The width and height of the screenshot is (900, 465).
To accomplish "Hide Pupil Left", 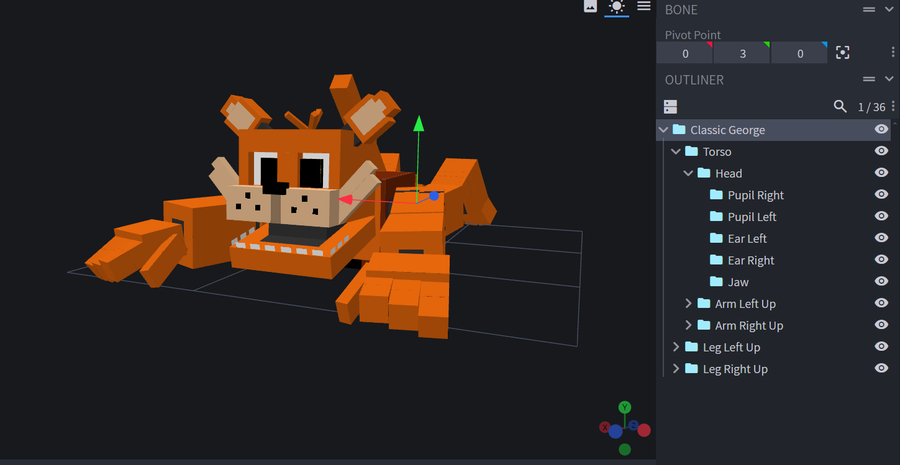I will (x=881, y=216).
